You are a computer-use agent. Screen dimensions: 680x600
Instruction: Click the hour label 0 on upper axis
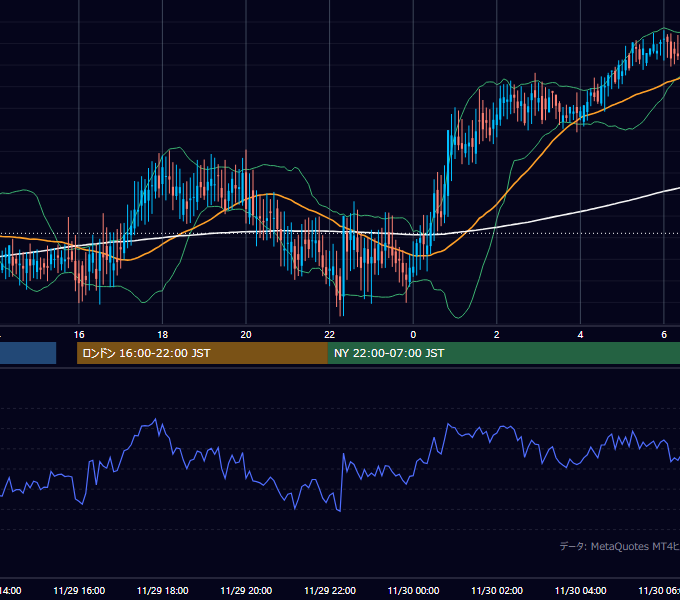pyautogui.click(x=413, y=335)
